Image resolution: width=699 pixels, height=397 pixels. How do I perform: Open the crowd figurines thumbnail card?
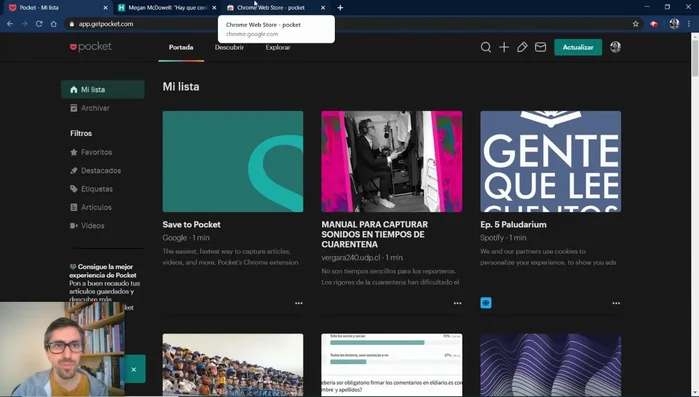click(233, 365)
